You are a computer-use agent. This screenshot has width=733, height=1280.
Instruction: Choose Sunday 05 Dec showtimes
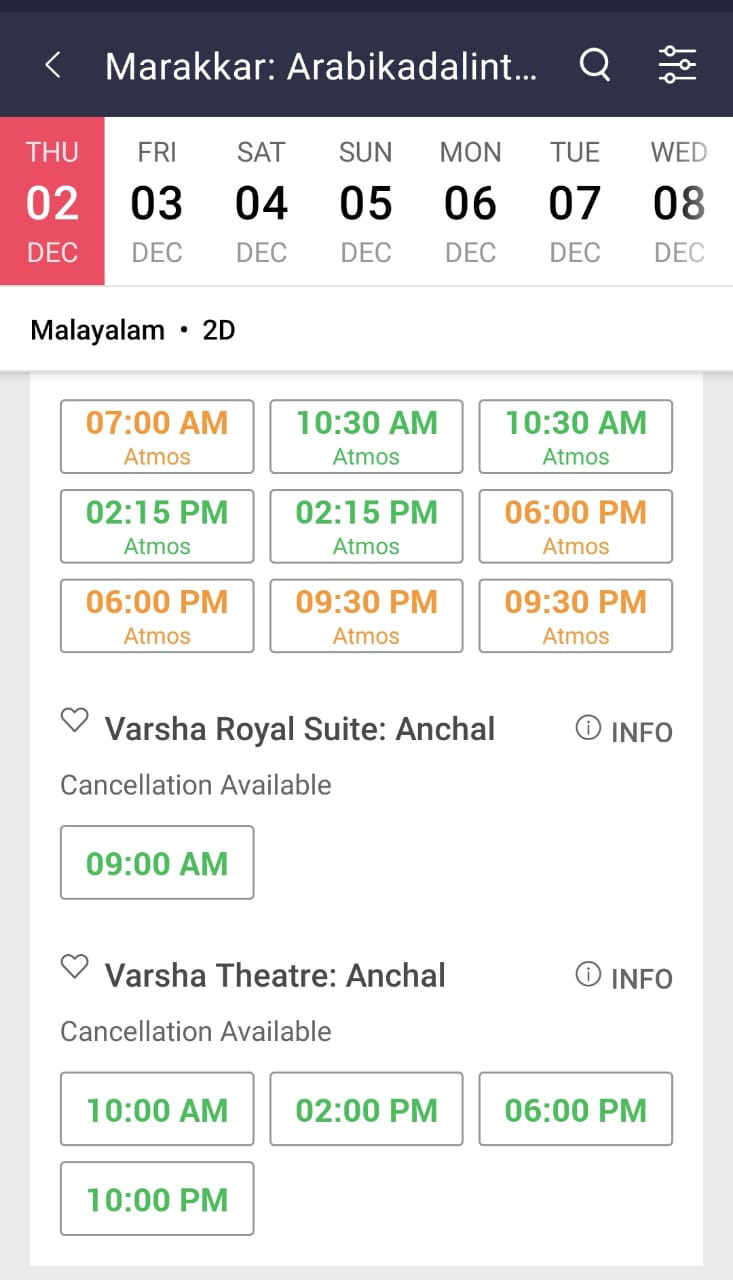click(365, 202)
